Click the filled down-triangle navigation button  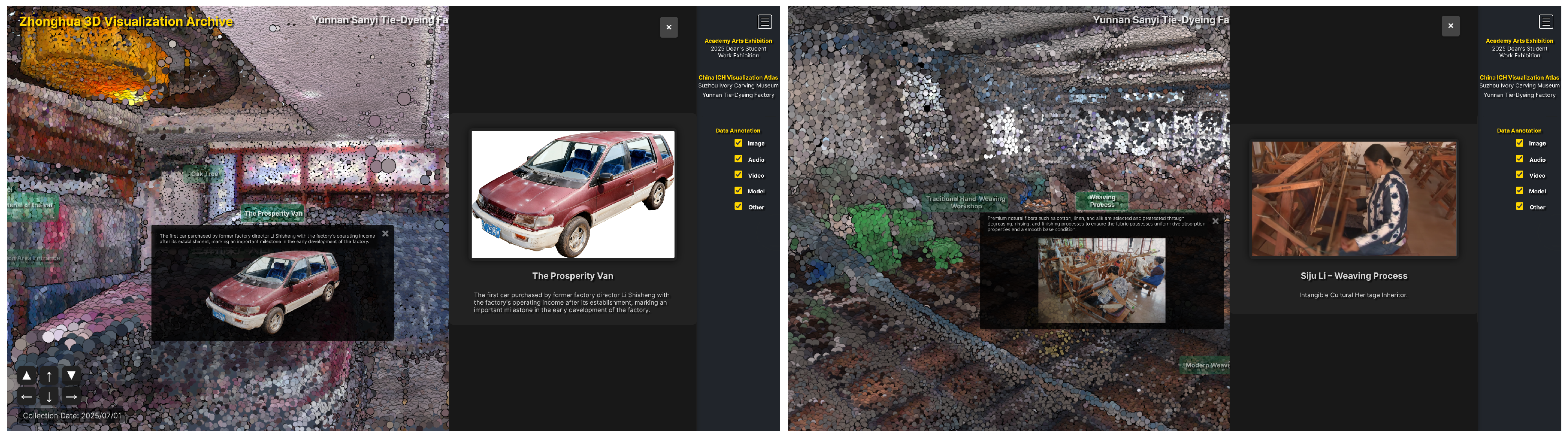click(x=71, y=376)
